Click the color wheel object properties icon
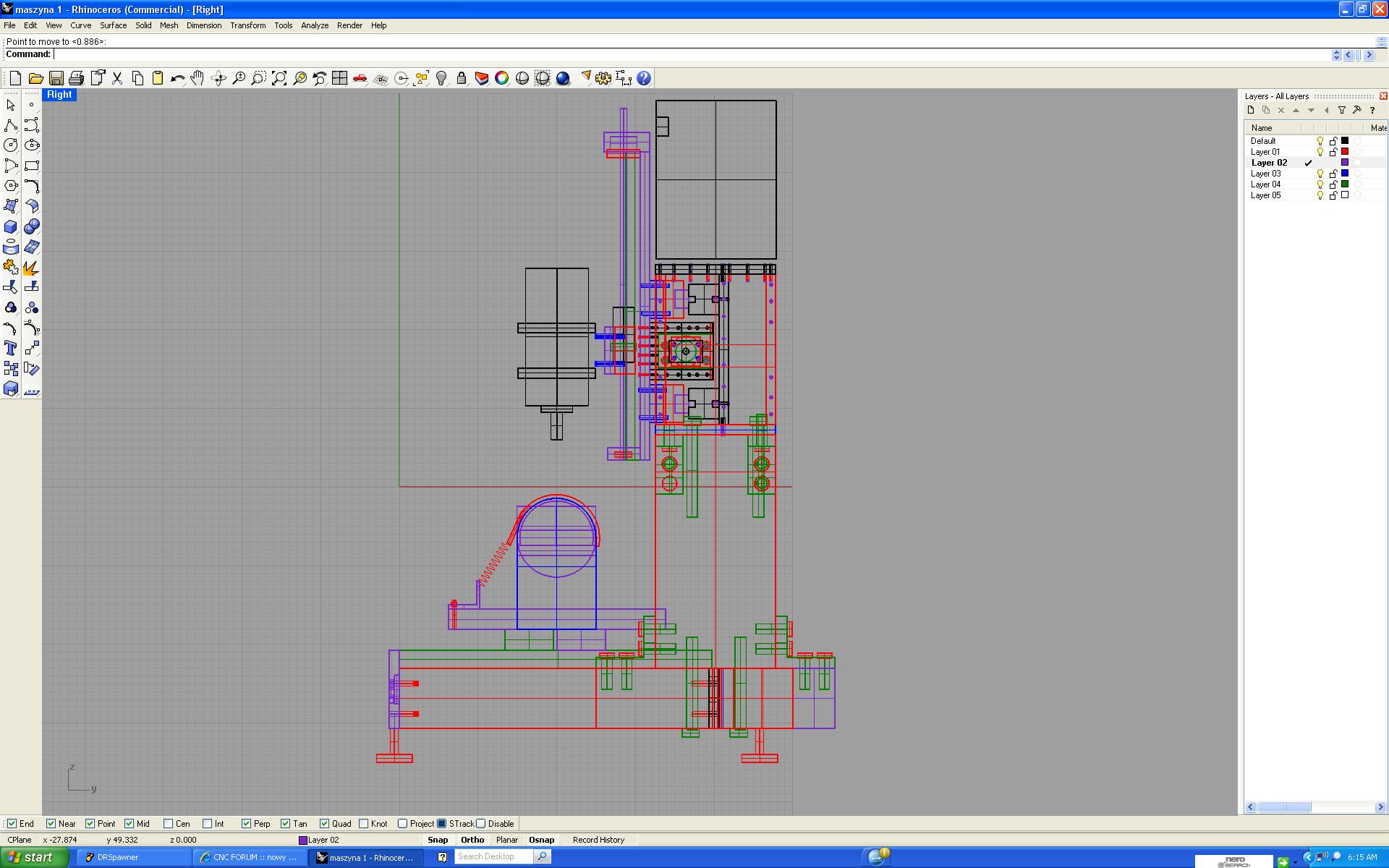The width and height of the screenshot is (1389, 868). click(x=502, y=78)
